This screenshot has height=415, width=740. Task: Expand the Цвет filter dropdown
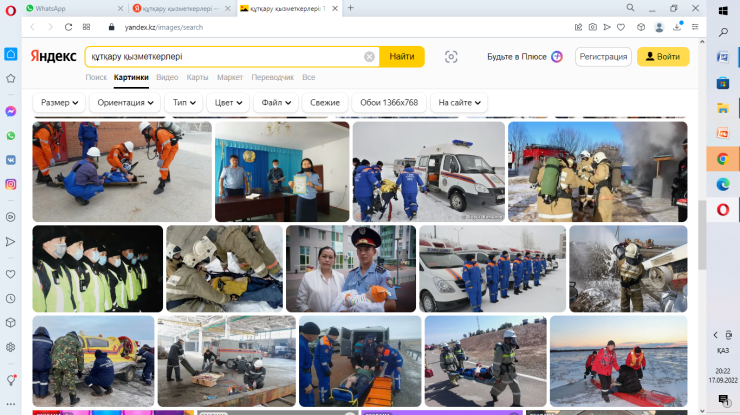point(228,102)
